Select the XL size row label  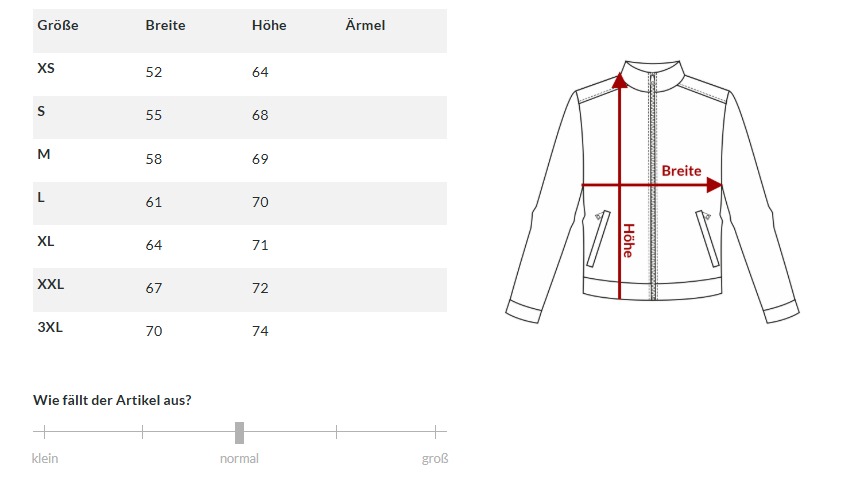pos(46,241)
